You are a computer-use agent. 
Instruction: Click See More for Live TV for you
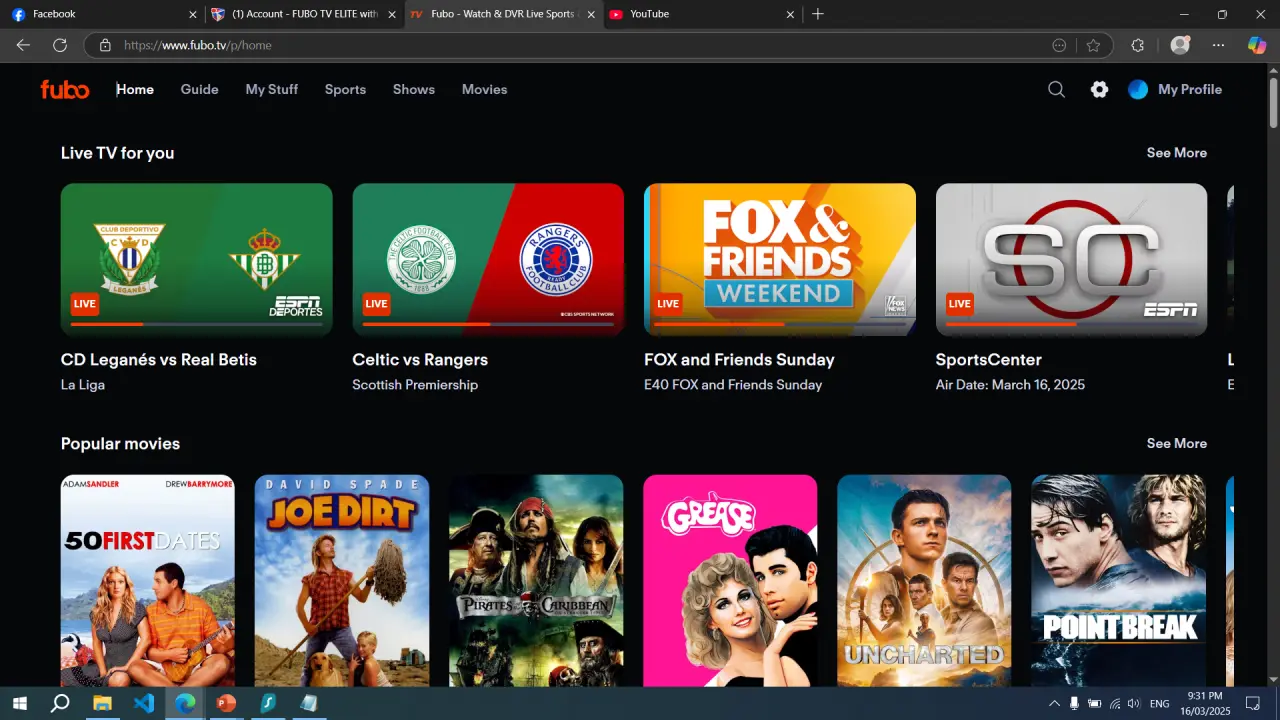tap(1176, 153)
